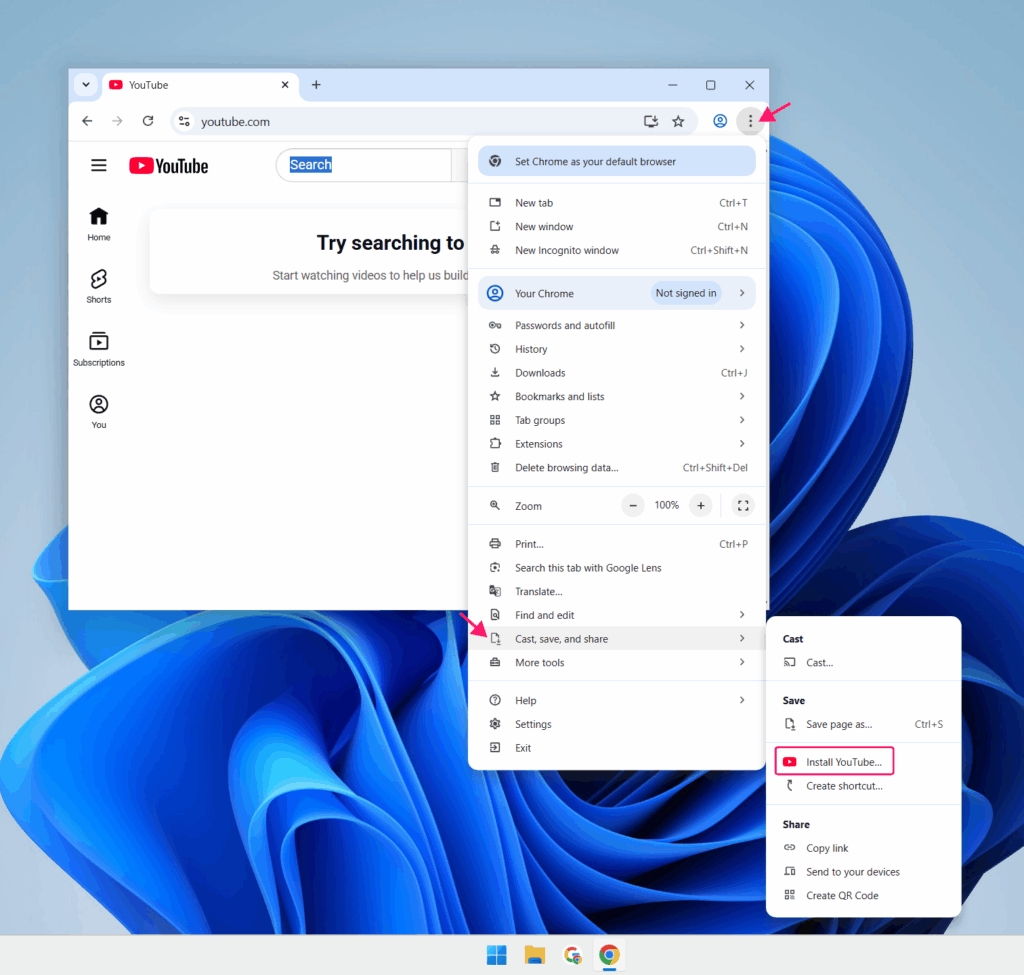The image size is (1024, 975).
Task: Expand Passwords and autofill submenu
Action: coord(616,325)
